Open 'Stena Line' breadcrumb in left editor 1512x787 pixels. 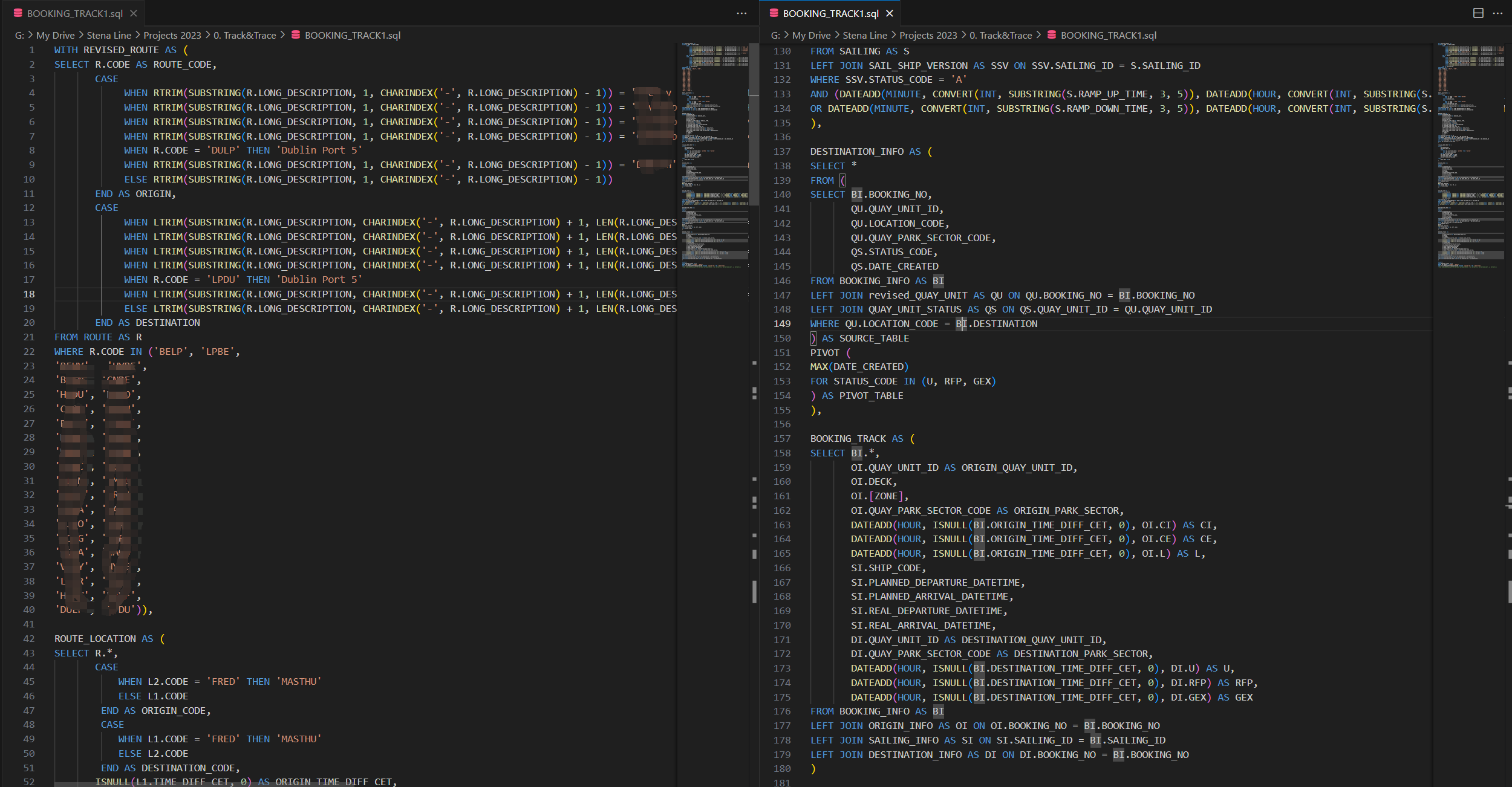coord(109,35)
